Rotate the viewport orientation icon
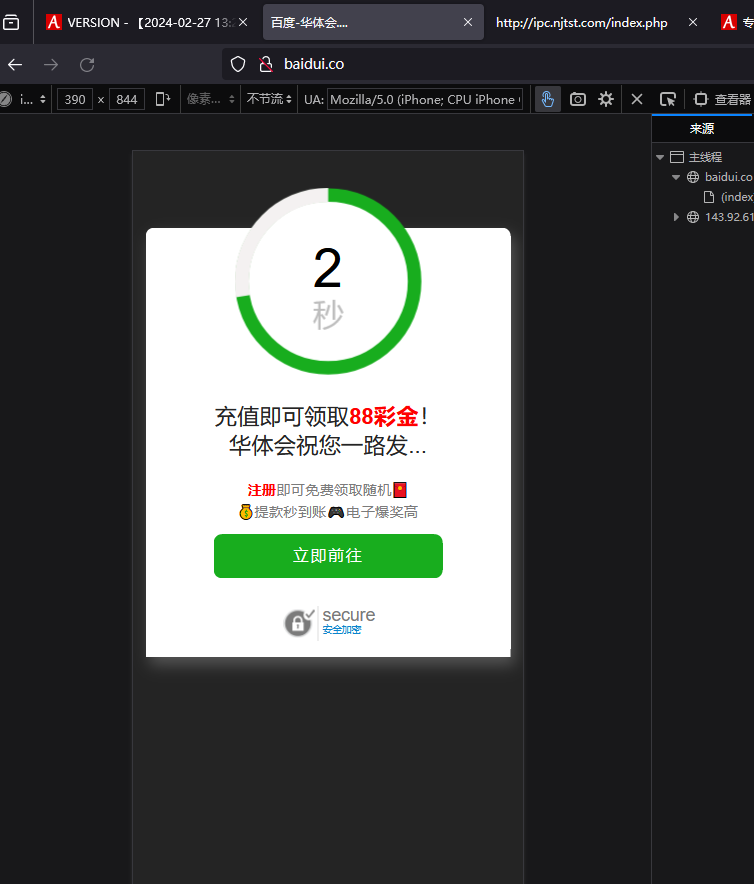 pyautogui.click(x=162, y=99)
